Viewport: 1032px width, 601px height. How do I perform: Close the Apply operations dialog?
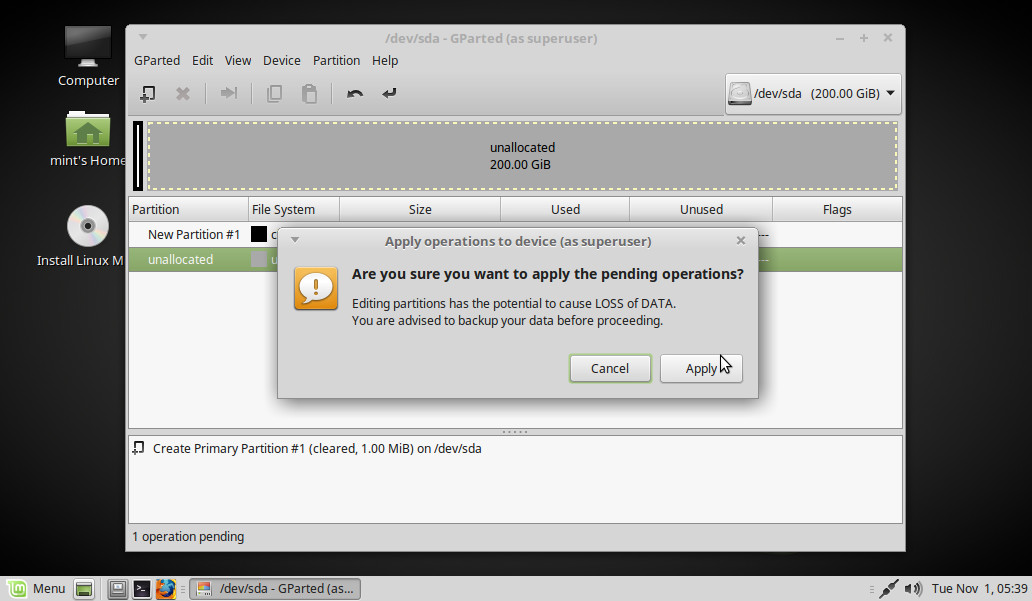coord(740,241)
